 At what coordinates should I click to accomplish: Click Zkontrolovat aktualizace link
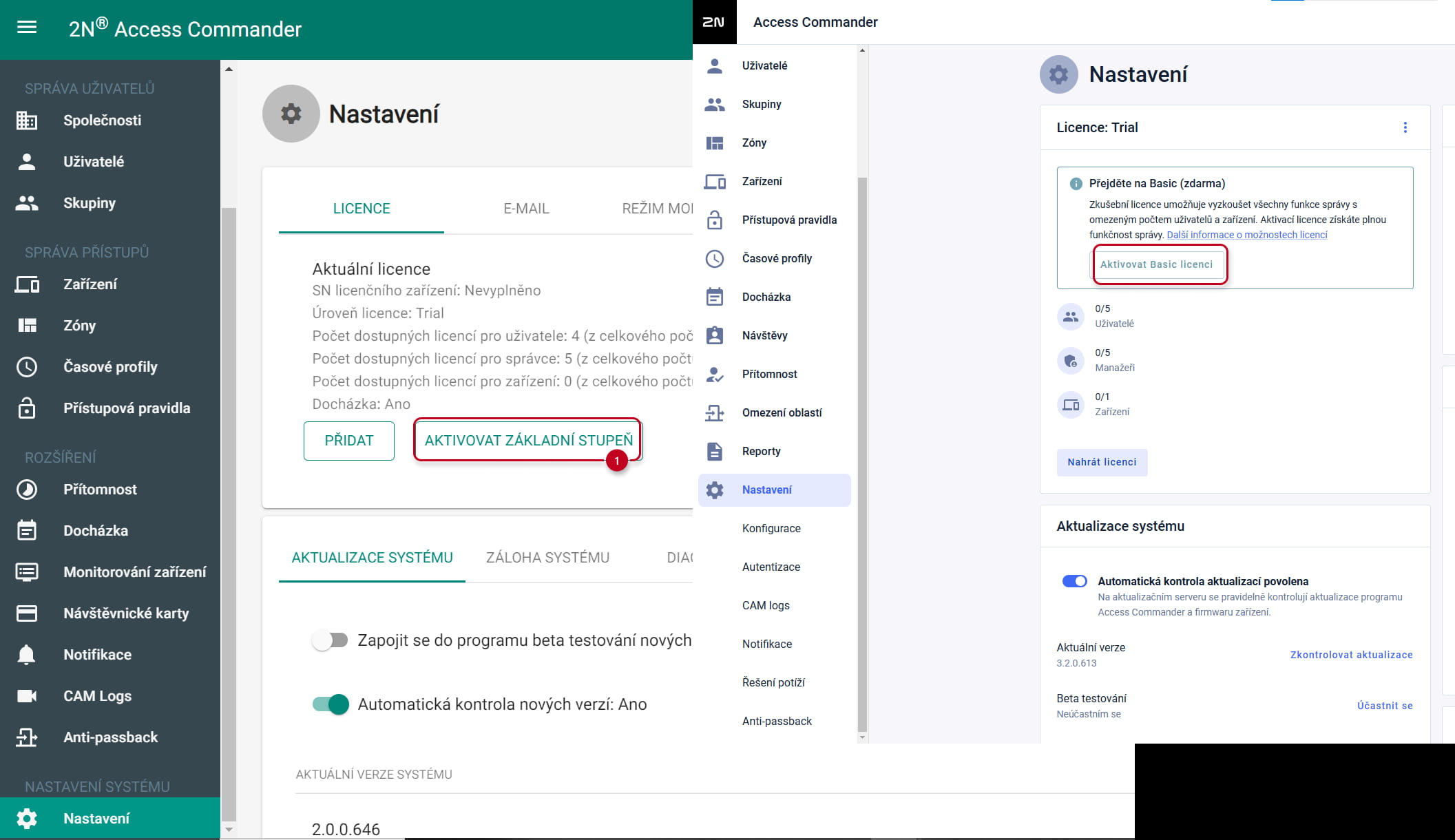coord(1351,655)
